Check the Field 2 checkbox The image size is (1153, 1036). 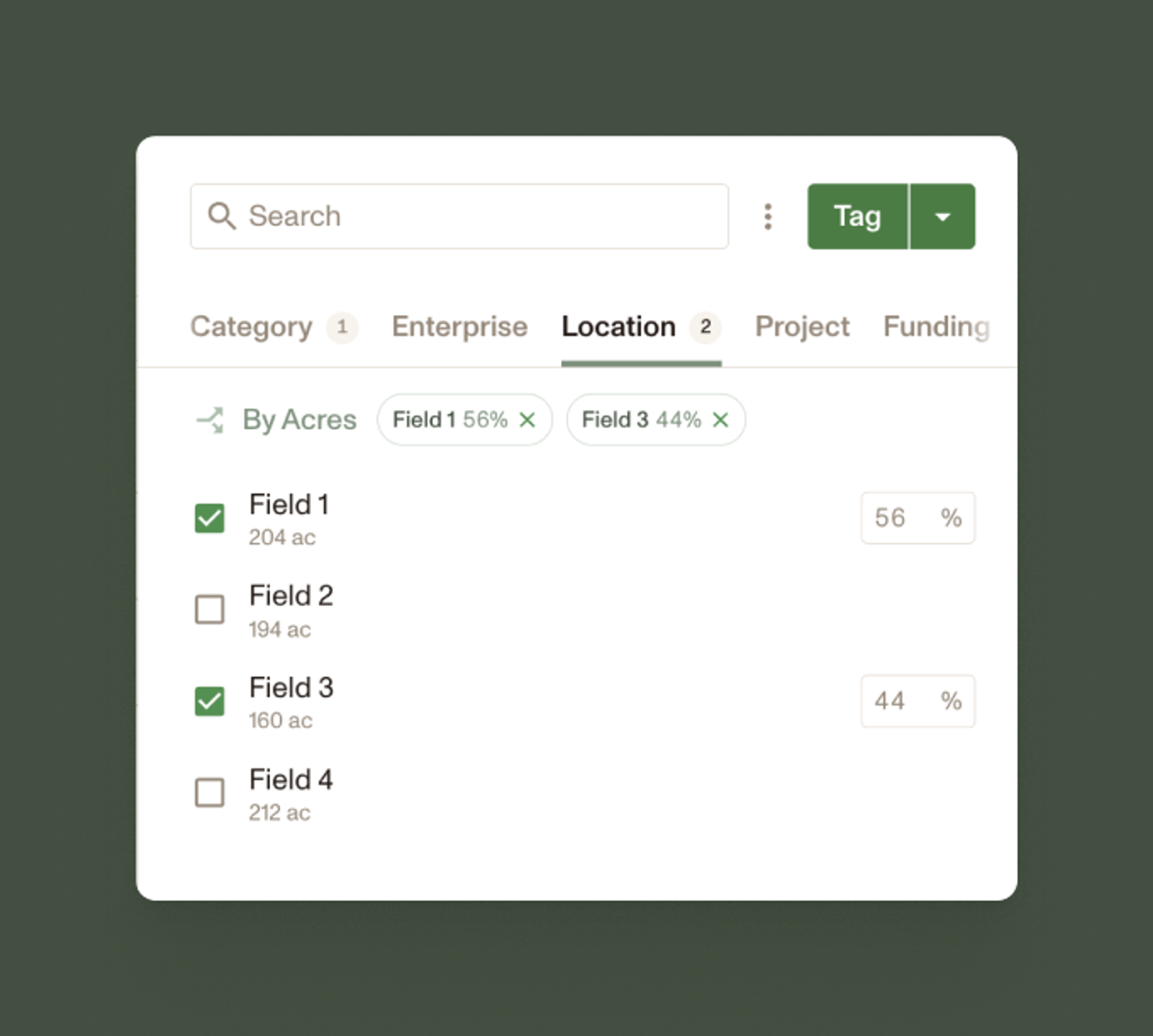tap(209, 610)
